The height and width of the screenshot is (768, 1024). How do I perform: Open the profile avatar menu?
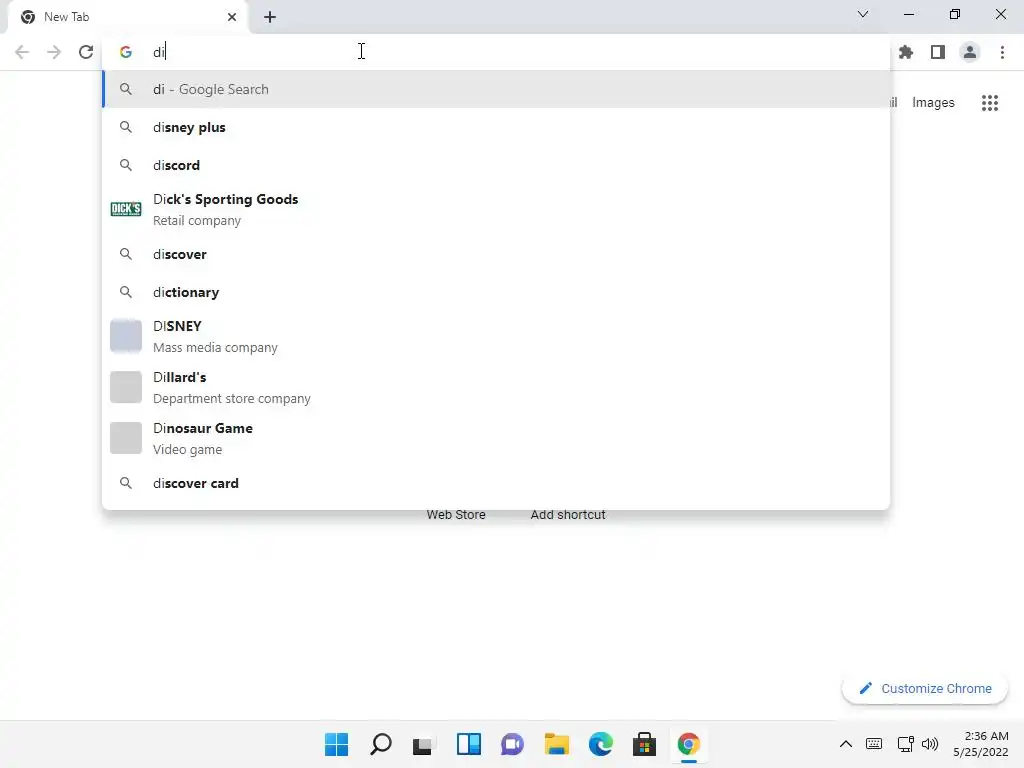click(x=970, y=52)
